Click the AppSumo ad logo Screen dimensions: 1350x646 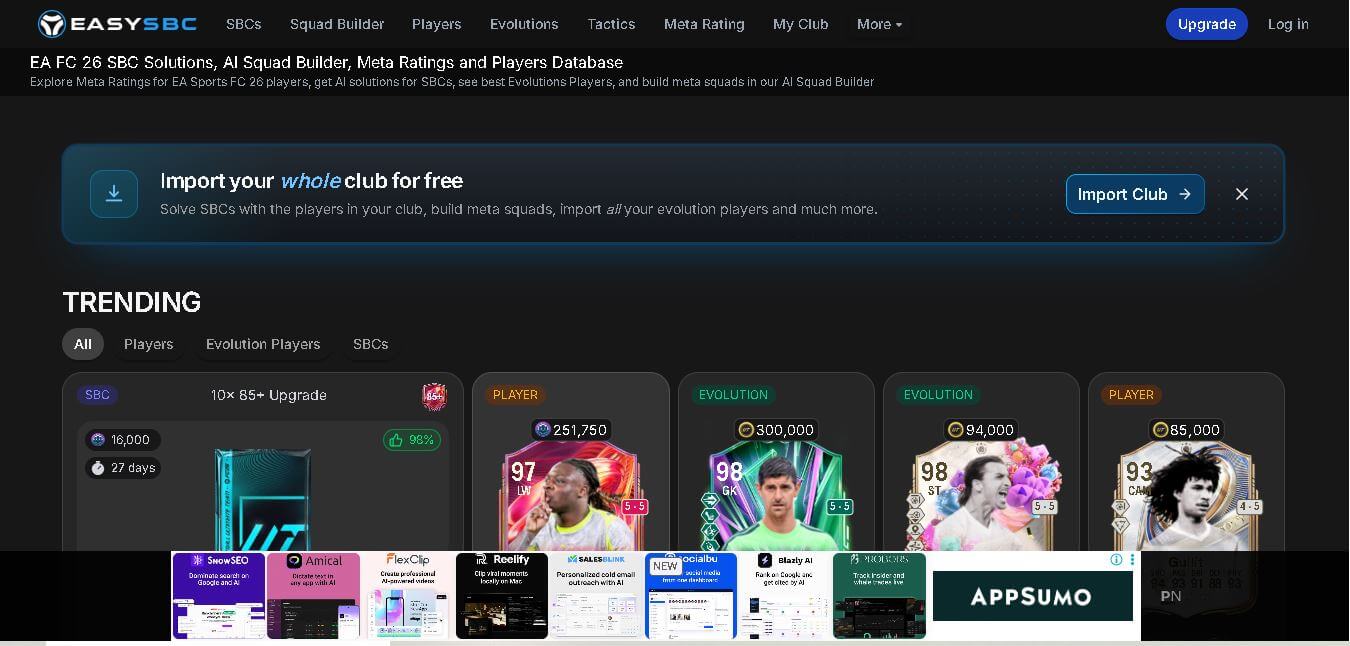1033,597
